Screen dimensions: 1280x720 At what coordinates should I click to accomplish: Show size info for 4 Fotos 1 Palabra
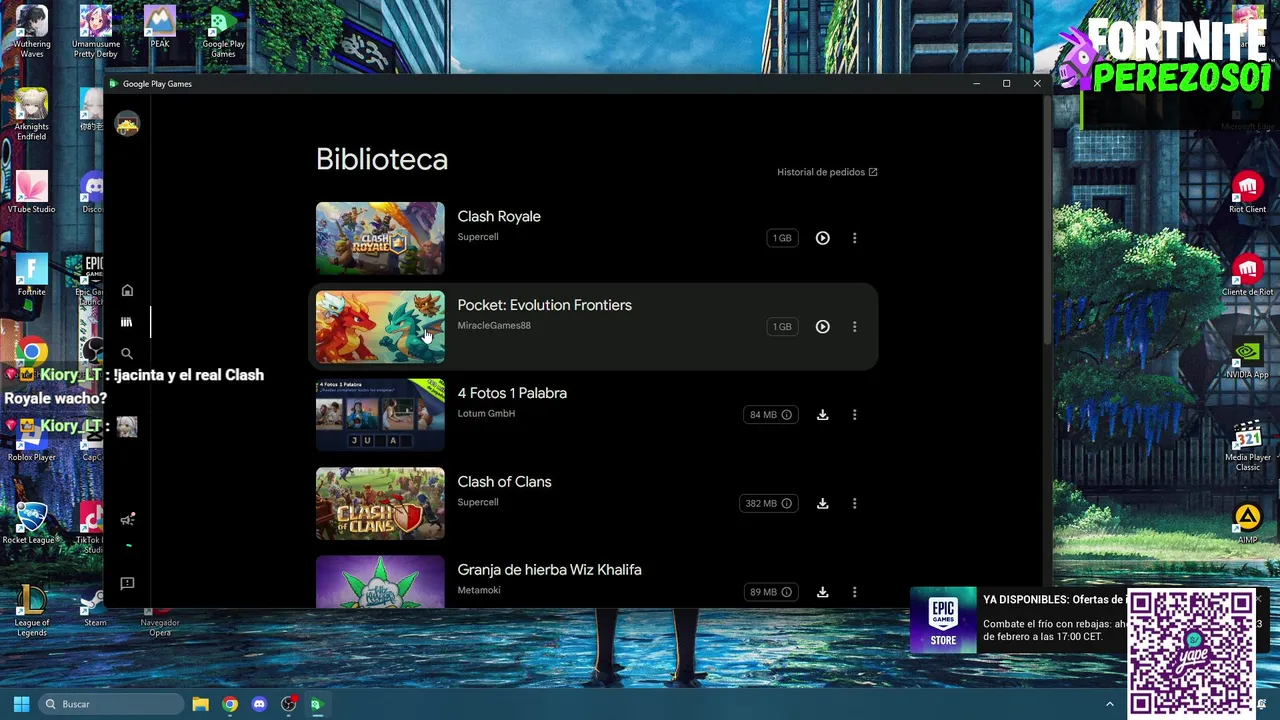pos(786,415)
